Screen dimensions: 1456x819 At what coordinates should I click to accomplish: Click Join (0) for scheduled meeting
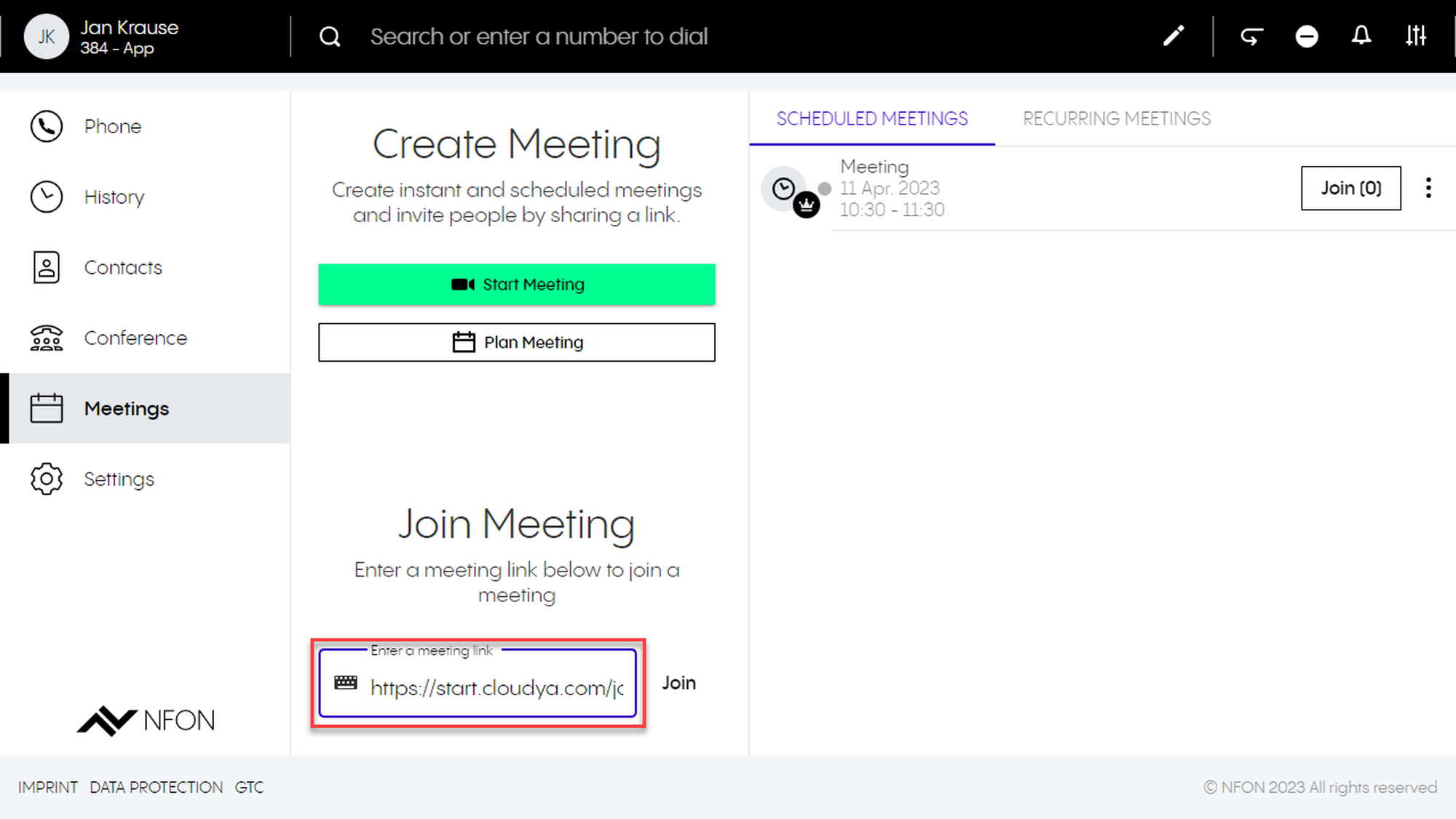pos(1350,188)
